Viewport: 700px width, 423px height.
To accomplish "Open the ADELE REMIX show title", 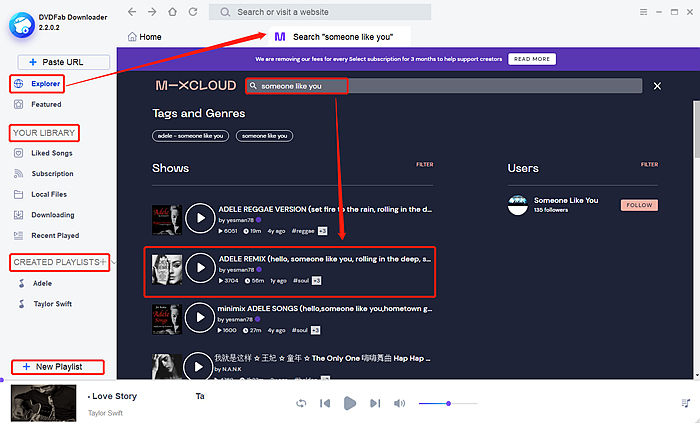I will click(x=325, y=259).
